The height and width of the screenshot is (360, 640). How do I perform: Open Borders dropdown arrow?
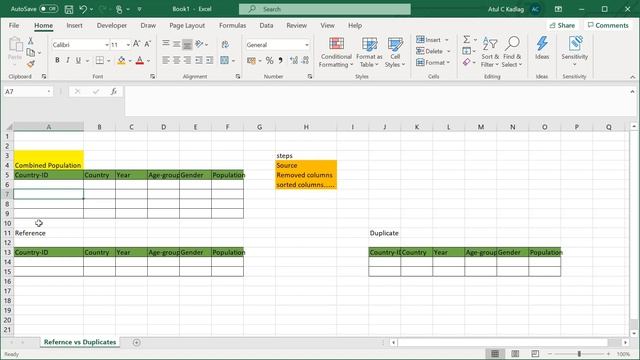[x=109, y=61]
